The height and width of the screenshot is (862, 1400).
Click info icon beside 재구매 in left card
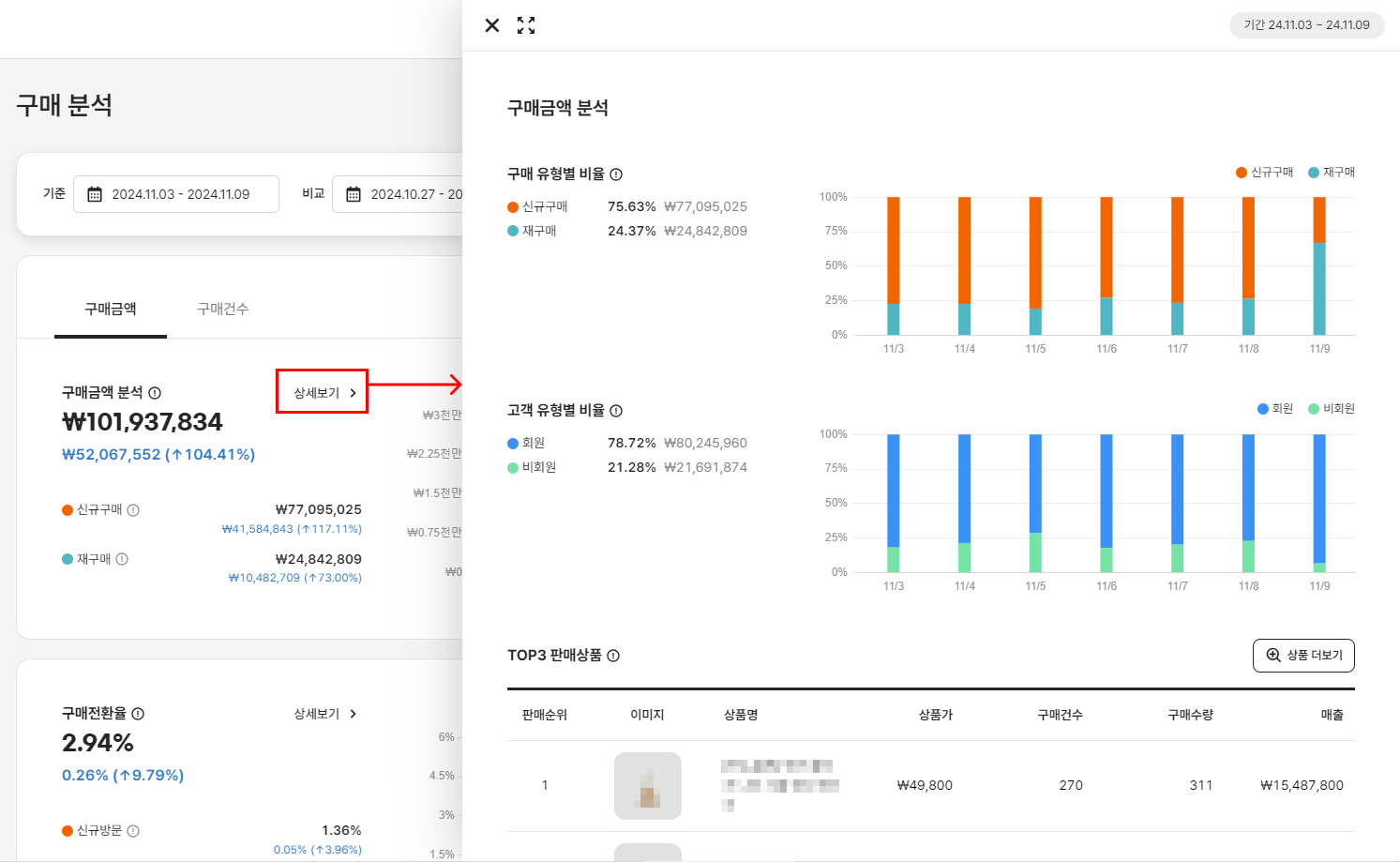[122, 559]
